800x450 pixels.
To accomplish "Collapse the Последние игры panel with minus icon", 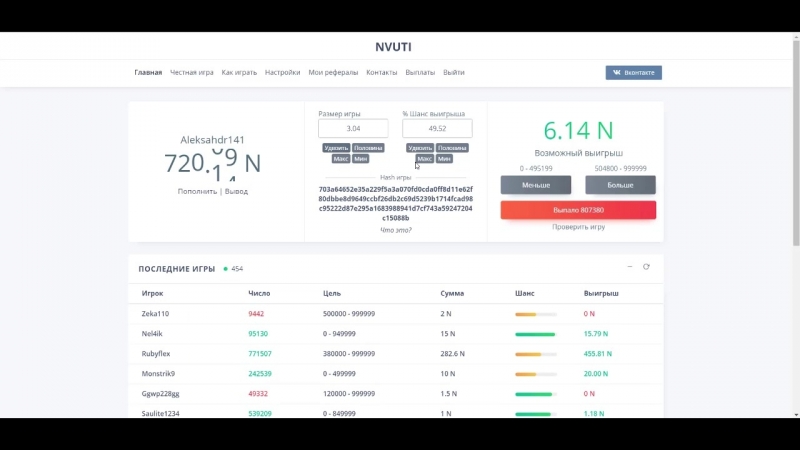I will (629, 267).
